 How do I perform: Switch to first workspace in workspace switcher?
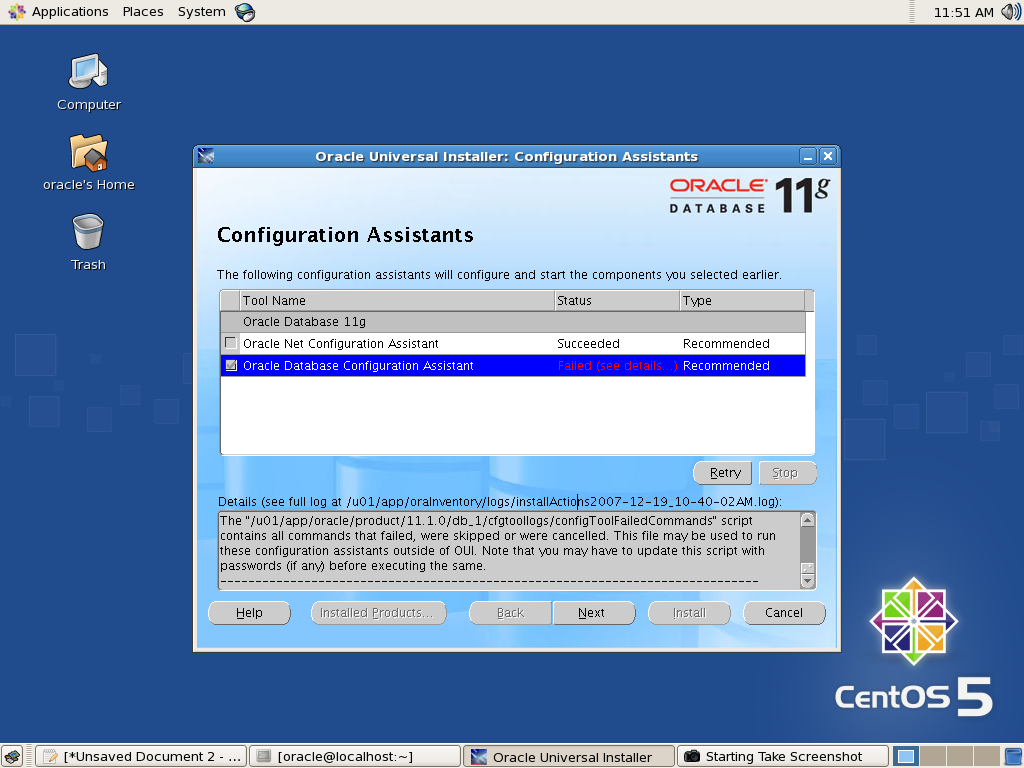pyautogui.click(x=906, y=756)
